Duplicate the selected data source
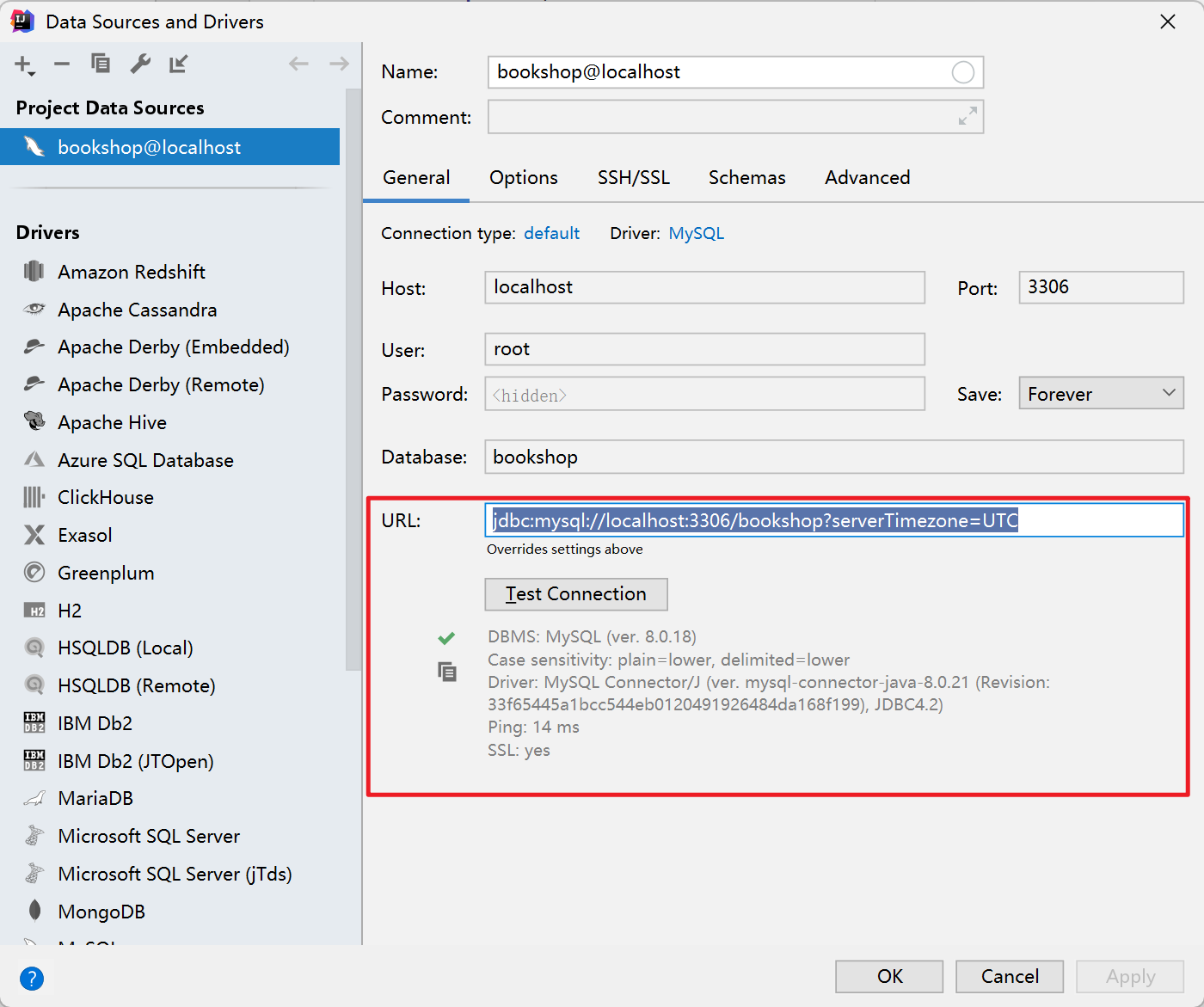 click(101, 64)
